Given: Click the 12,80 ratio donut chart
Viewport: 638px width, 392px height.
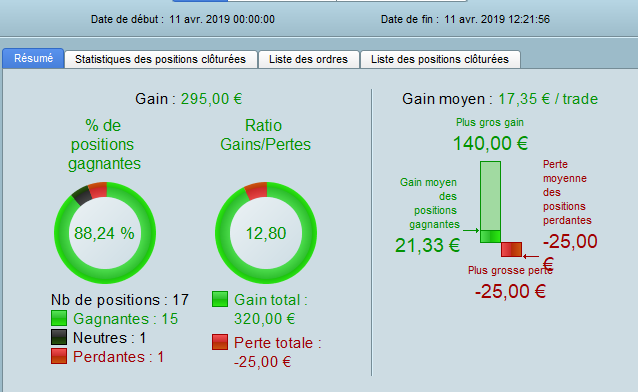Looking at the screenshot, I should pyautogui.click(x=266, y=233).
